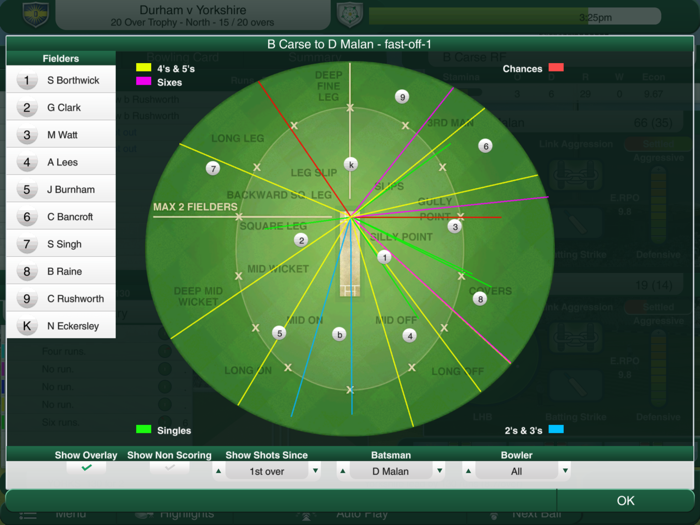700x525 pixels.
Task: Select A Lees in Fielders list
Action: (x=61, y=162)
